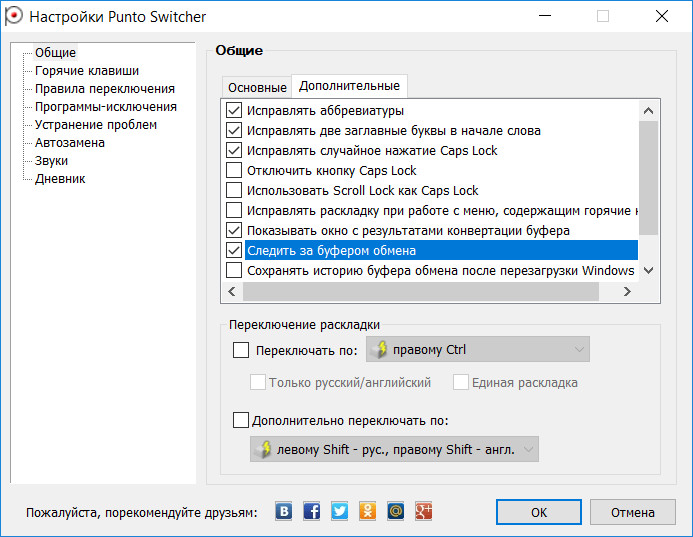Check 'Исправлять раскладку при работе с меню'
Viewport: 693px width, 537px height.
234,210
